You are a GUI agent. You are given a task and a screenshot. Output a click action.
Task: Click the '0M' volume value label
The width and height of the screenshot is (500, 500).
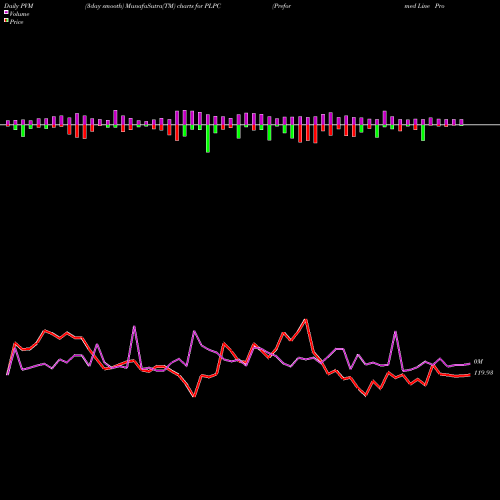[x=478, y=362]
